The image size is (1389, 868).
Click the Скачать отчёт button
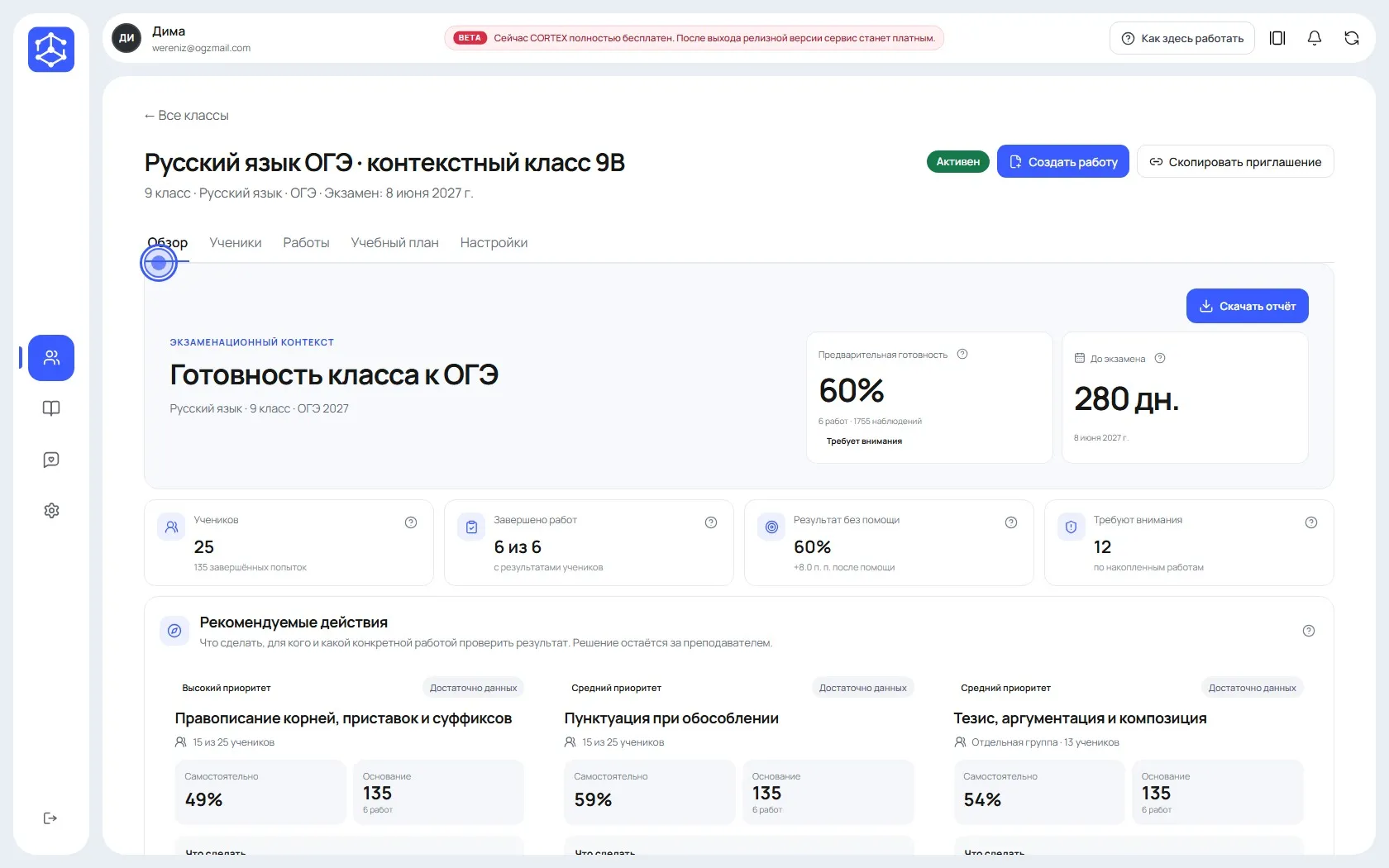1248,306
